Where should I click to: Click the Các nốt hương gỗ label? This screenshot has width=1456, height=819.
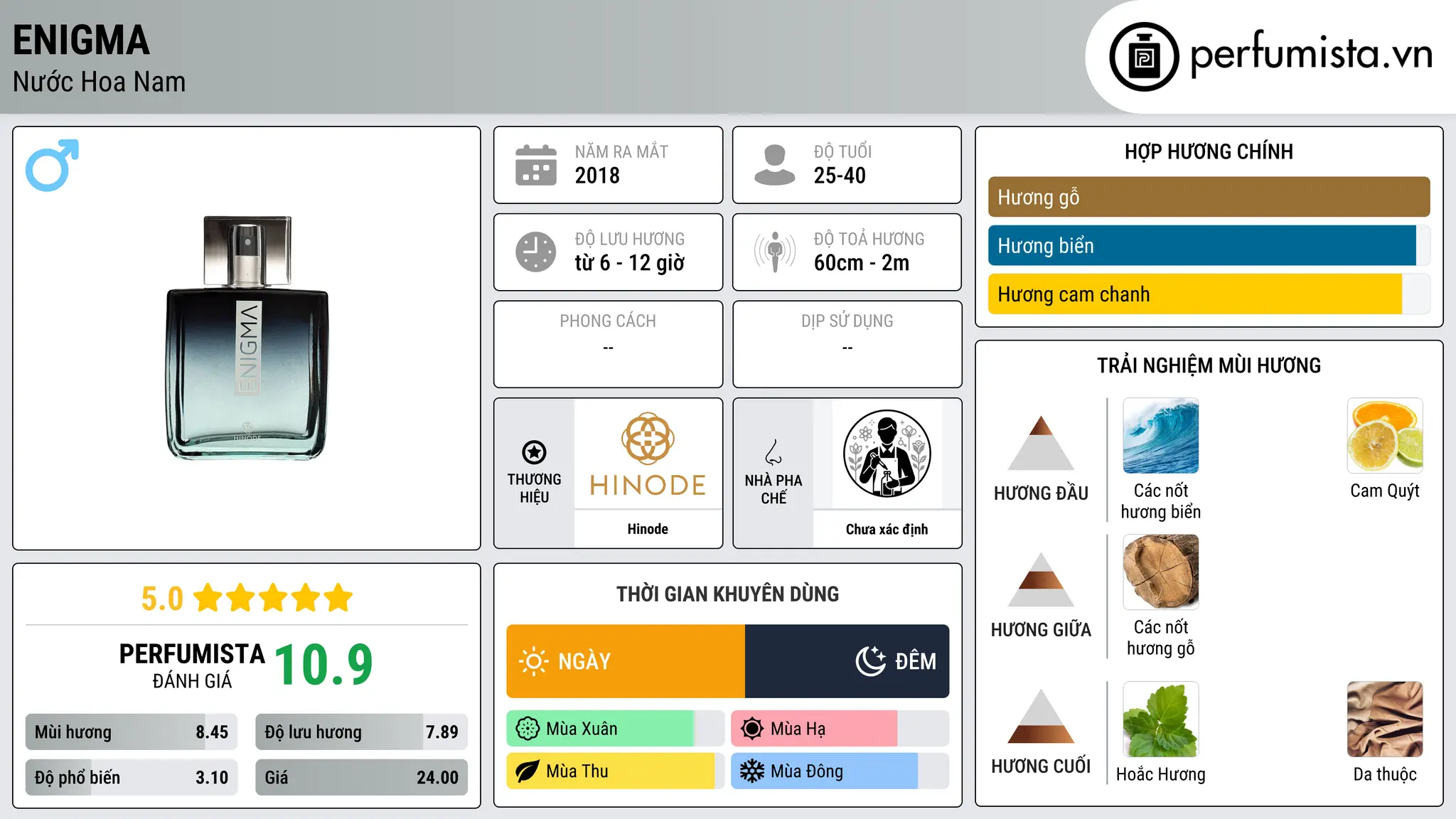(x=1161, y=638)
